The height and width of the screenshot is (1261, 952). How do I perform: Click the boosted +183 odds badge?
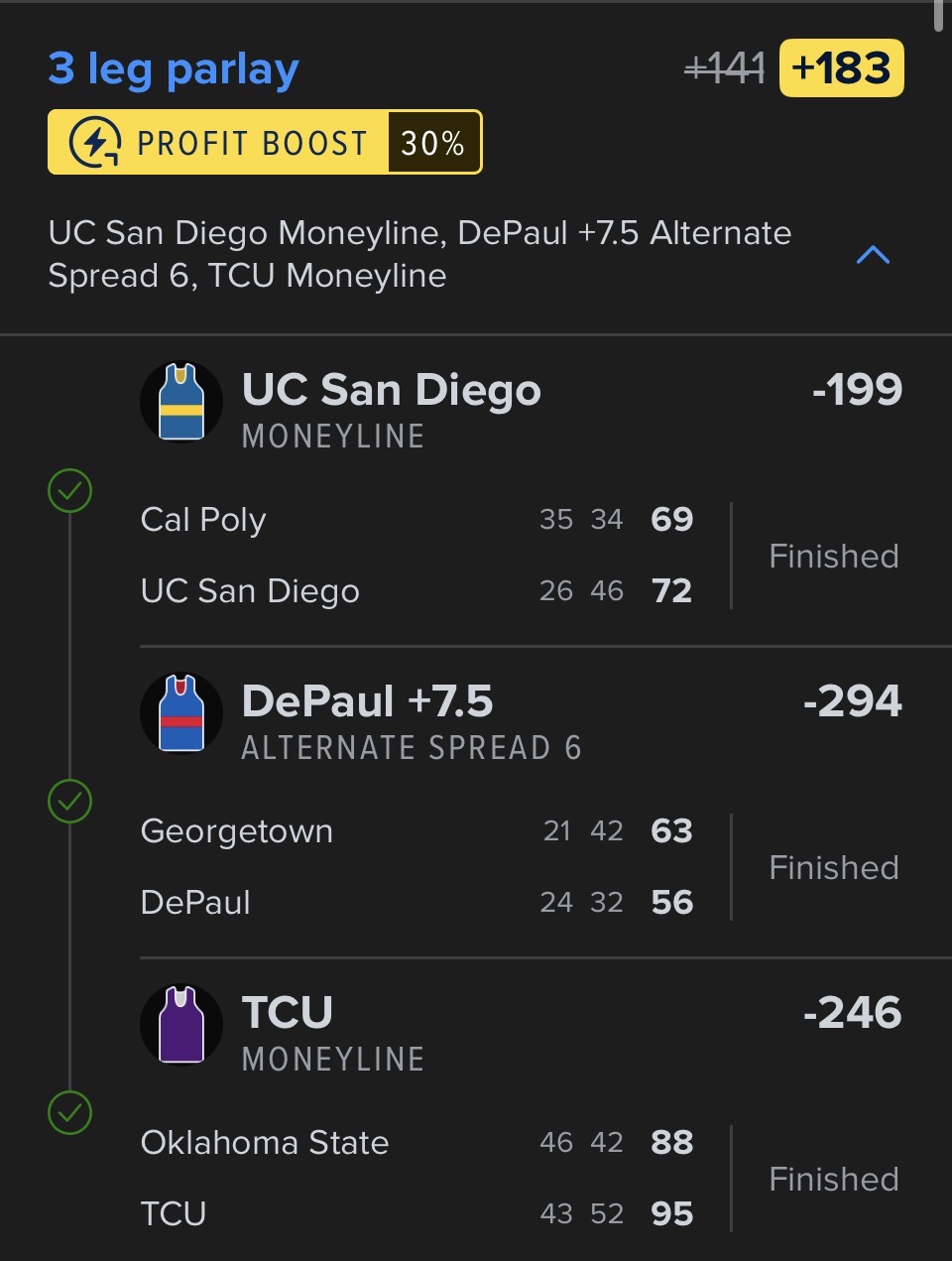pos(841,68)
